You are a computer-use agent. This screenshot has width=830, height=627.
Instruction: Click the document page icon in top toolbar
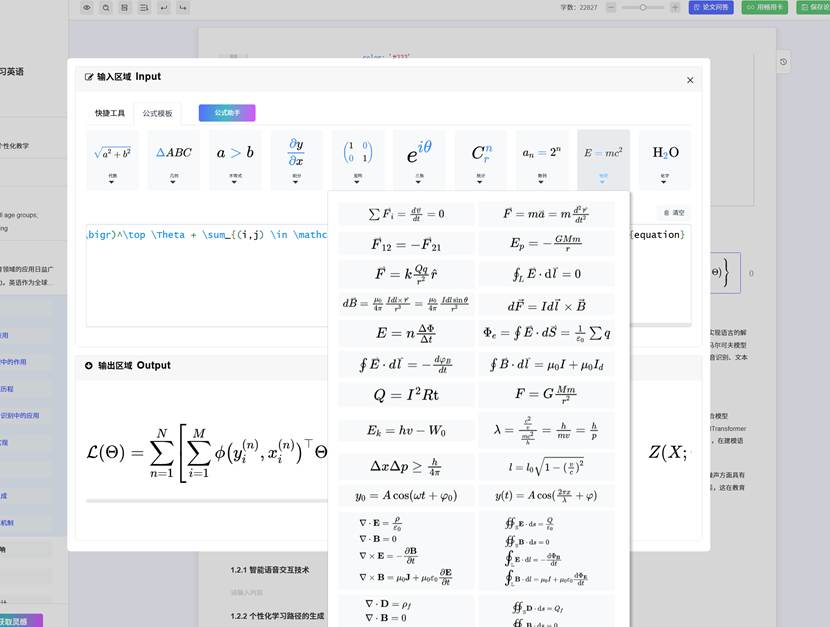pyautogui.click(x=124, y=7)
